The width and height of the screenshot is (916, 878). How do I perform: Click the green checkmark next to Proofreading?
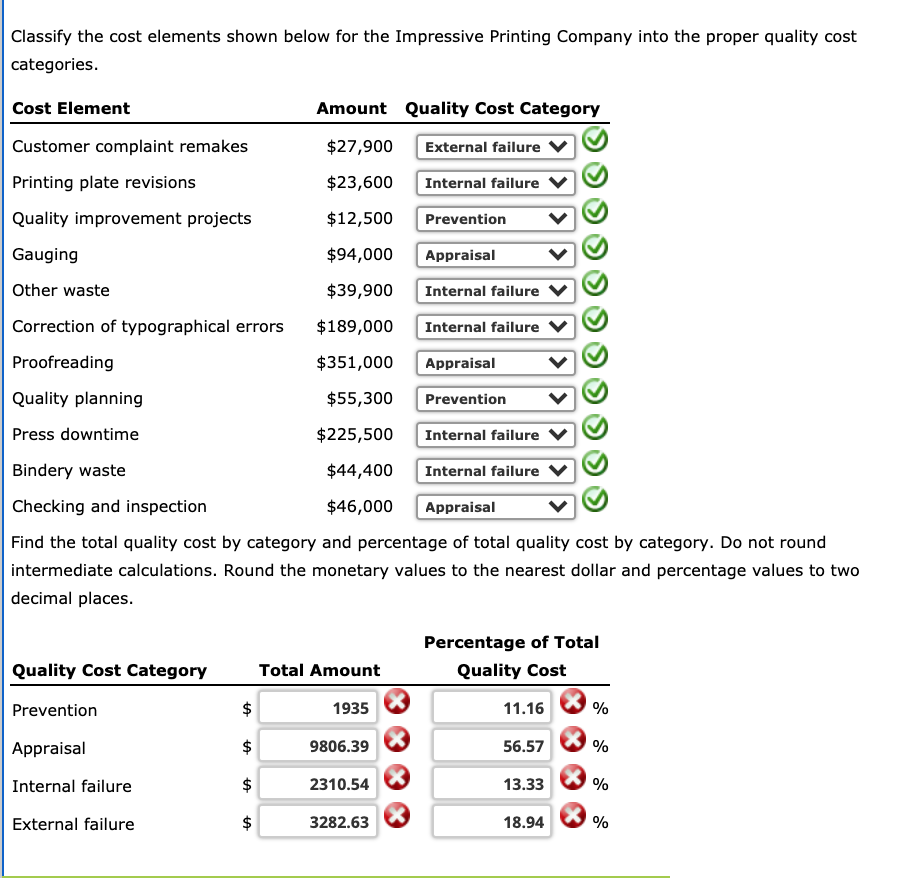(594, 356)
